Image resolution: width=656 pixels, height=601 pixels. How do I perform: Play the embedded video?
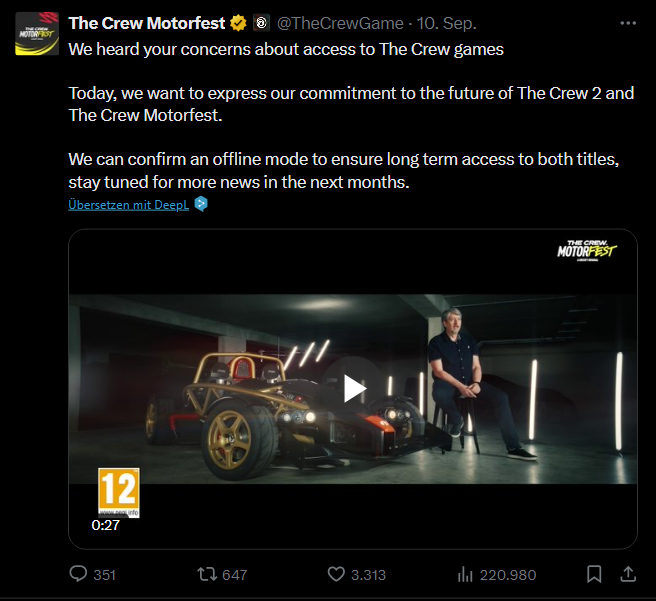[353, 388]
